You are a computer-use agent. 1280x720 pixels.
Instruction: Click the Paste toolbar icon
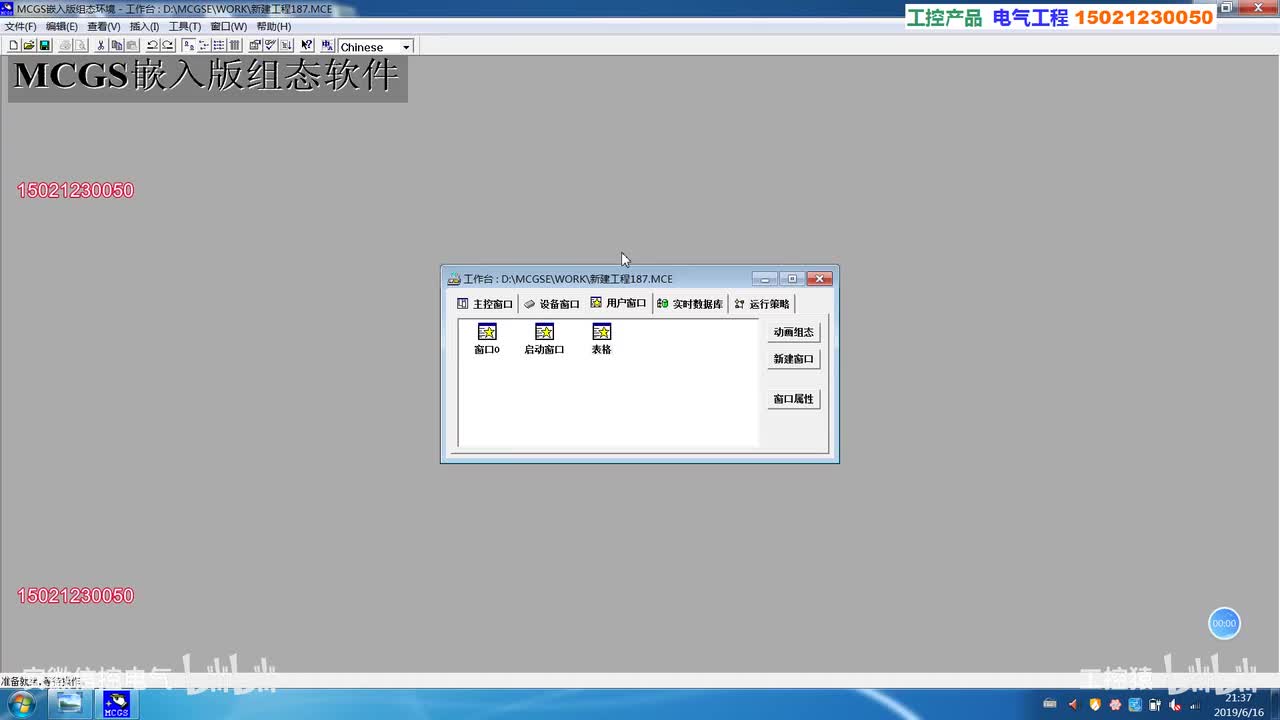(x=132, y=46)
